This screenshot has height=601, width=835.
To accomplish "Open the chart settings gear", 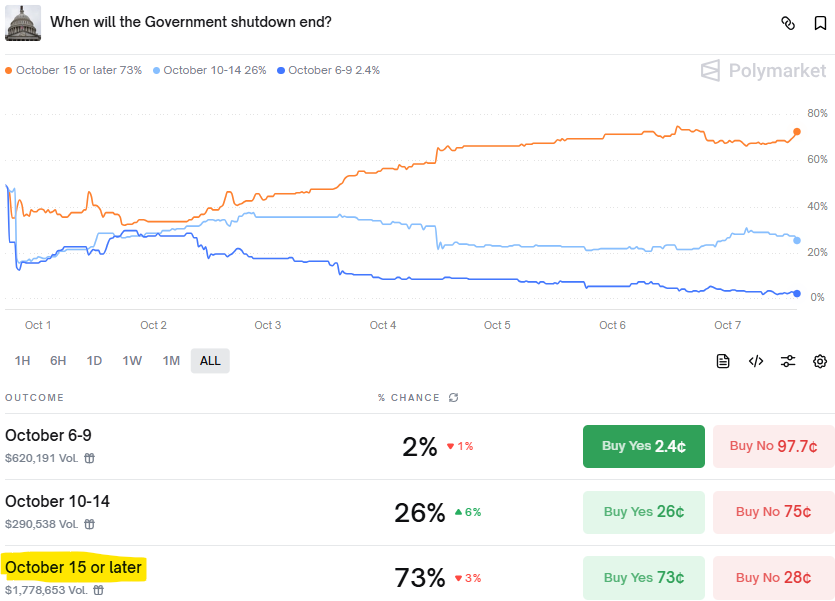I will pos(820,361).
